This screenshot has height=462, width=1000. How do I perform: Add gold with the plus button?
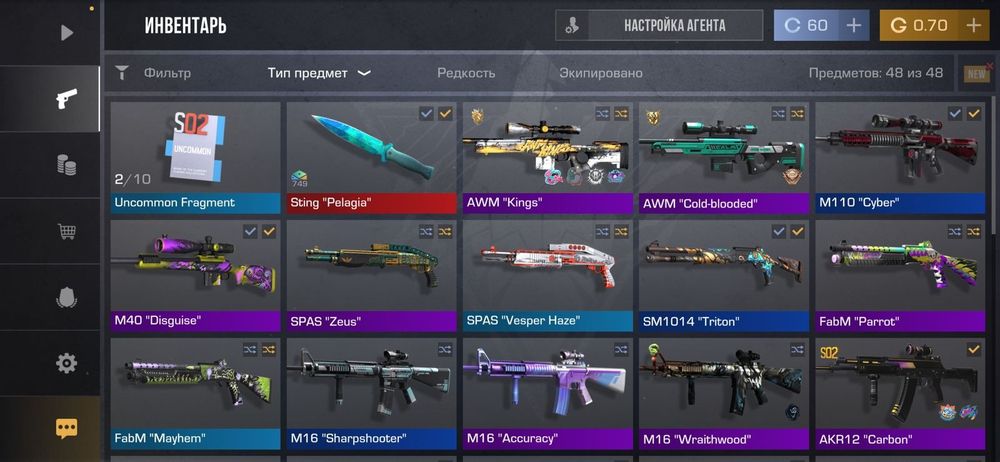pyautogui.click(x=973, y=26)
